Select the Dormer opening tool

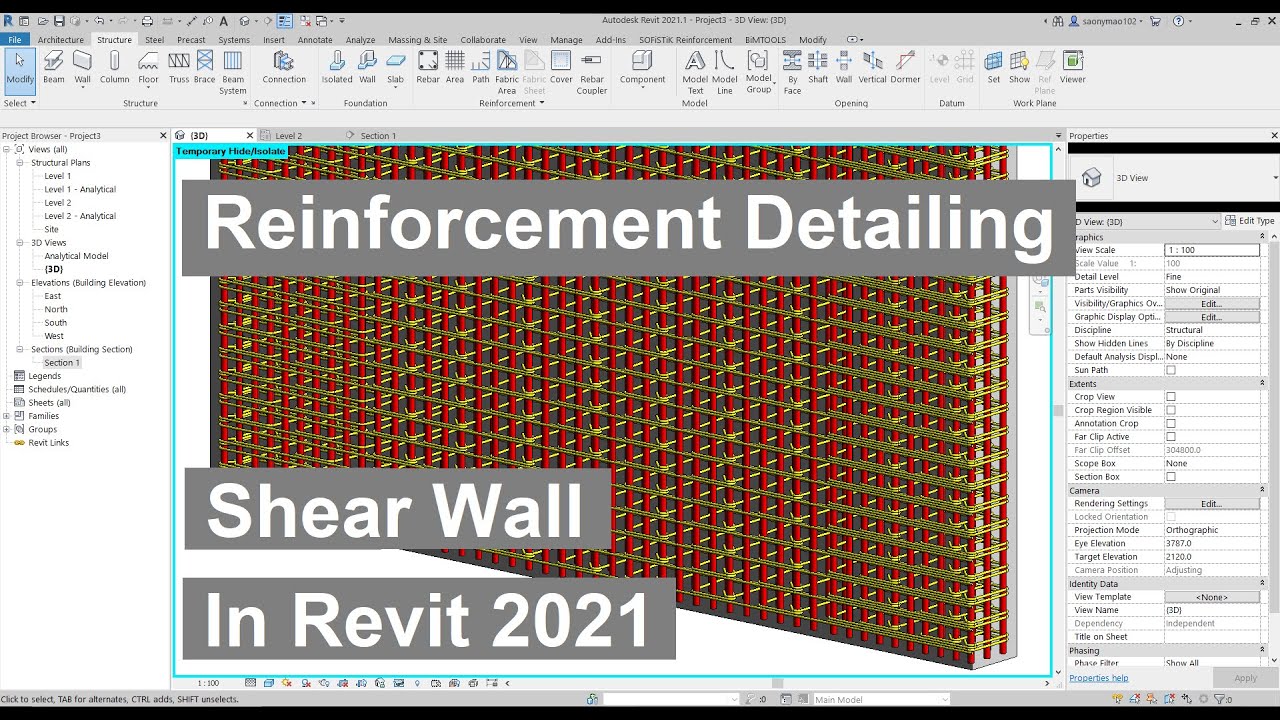pos(905,68)
